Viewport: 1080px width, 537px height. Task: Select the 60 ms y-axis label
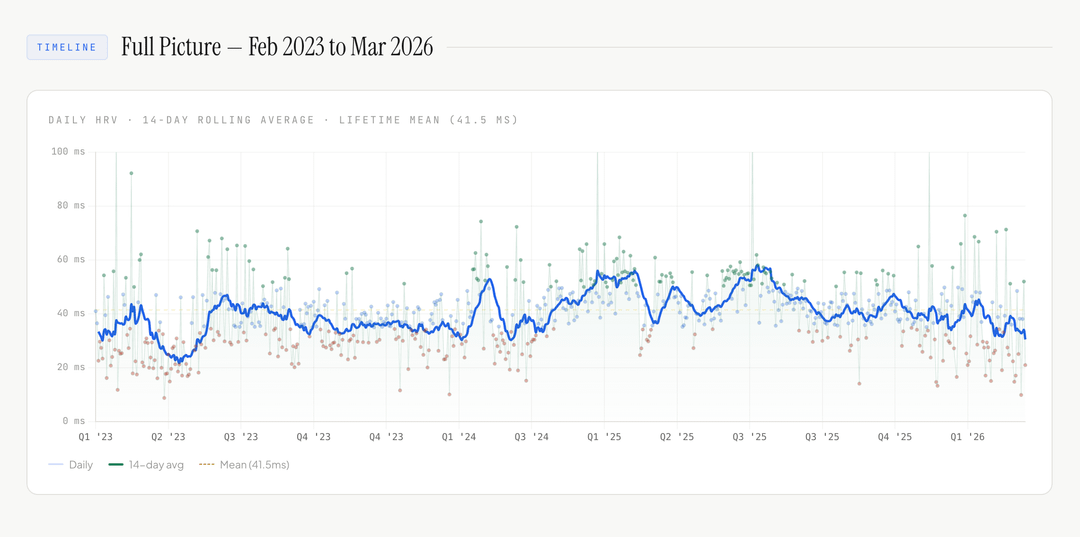coord(70,260)
